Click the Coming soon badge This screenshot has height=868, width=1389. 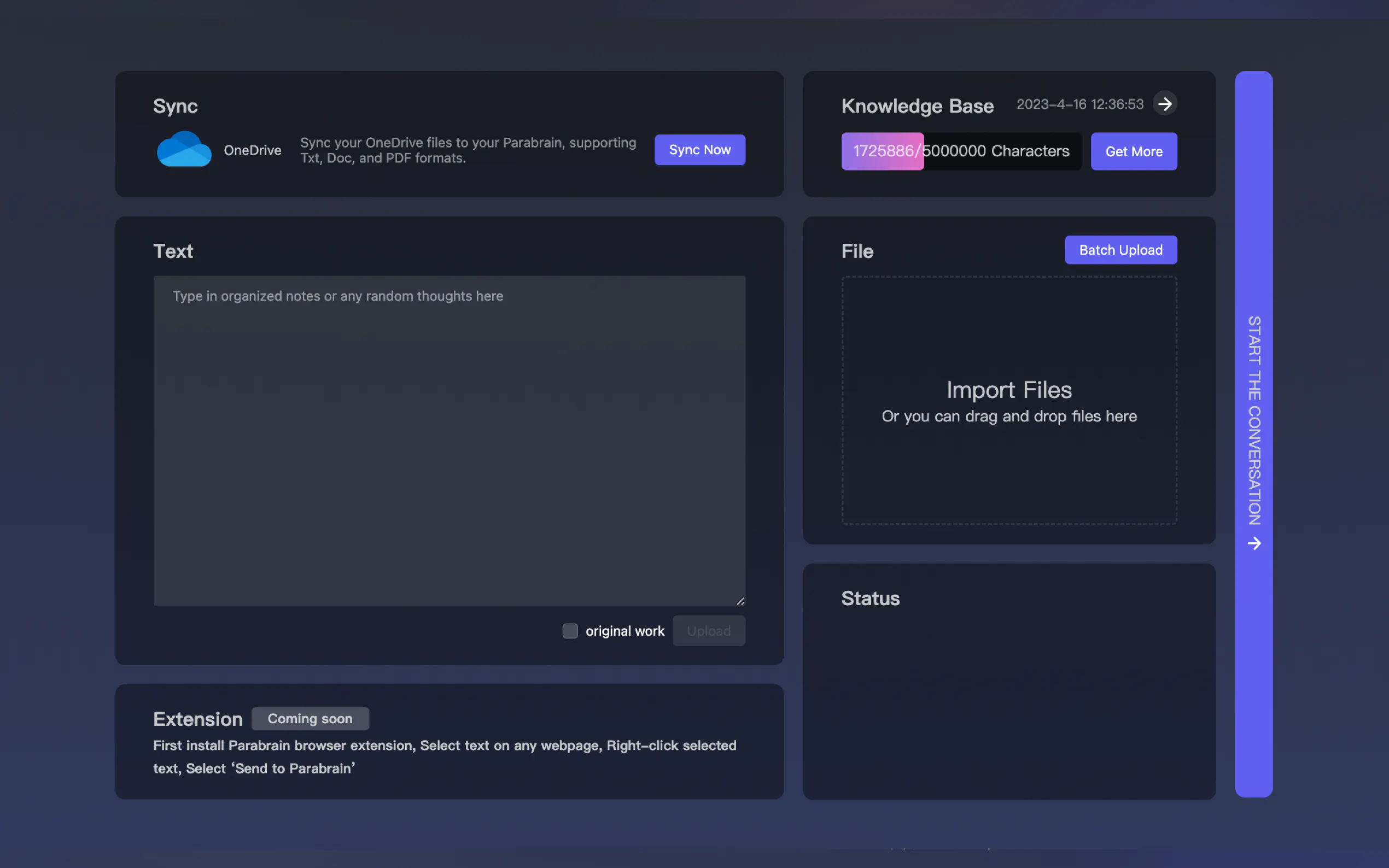[x=310, y=719]
